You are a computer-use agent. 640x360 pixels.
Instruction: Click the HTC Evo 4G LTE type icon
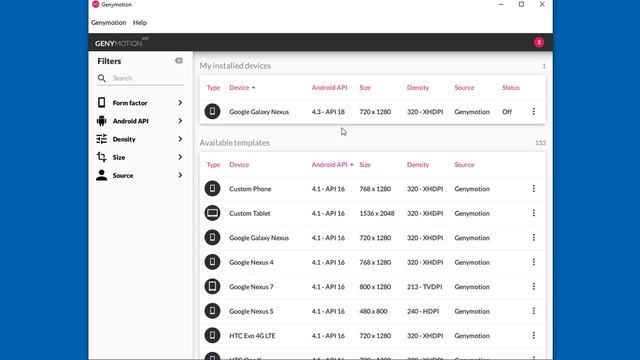(212, 336)
